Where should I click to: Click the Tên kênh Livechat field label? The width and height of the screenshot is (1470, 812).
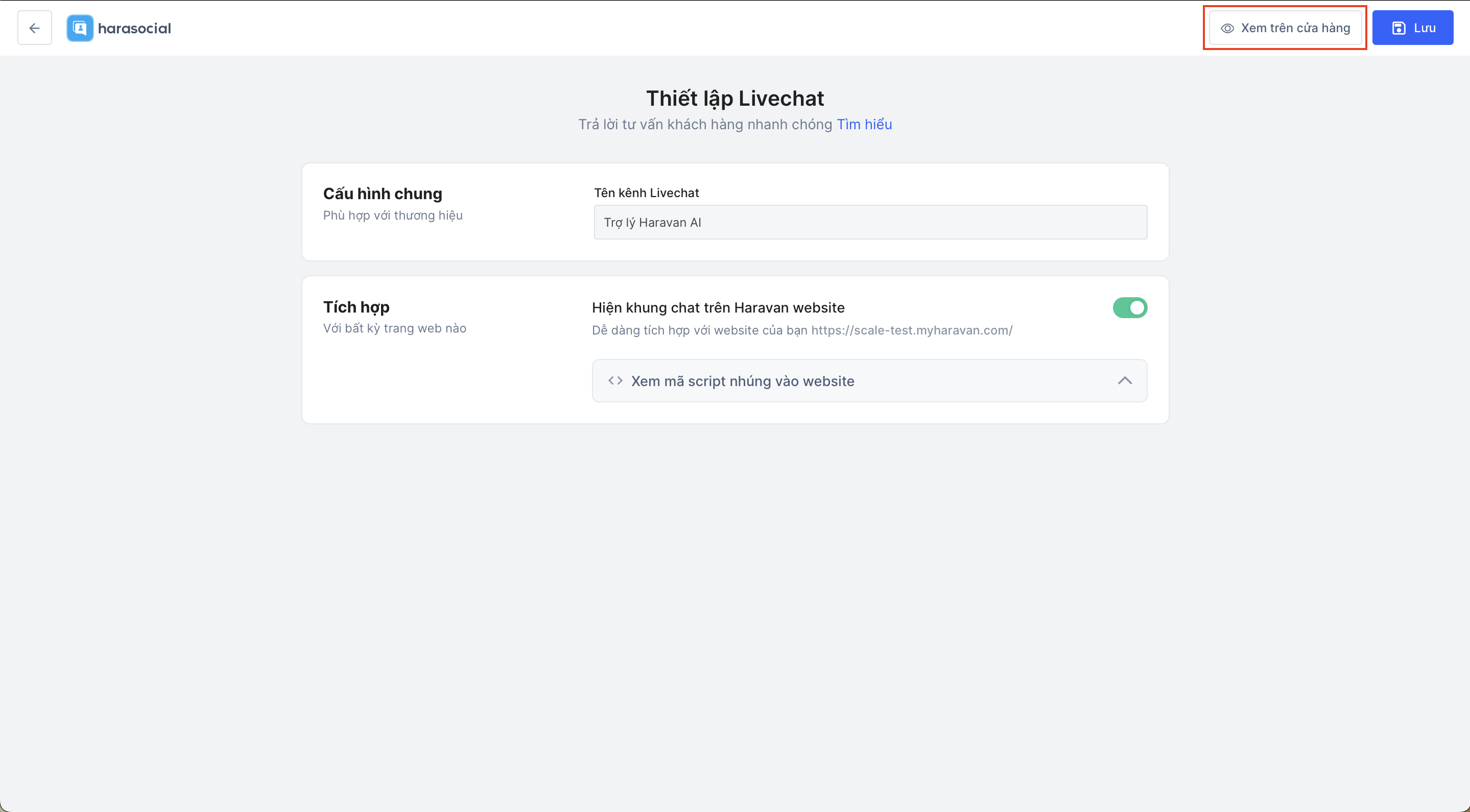[x=646, y=193]
